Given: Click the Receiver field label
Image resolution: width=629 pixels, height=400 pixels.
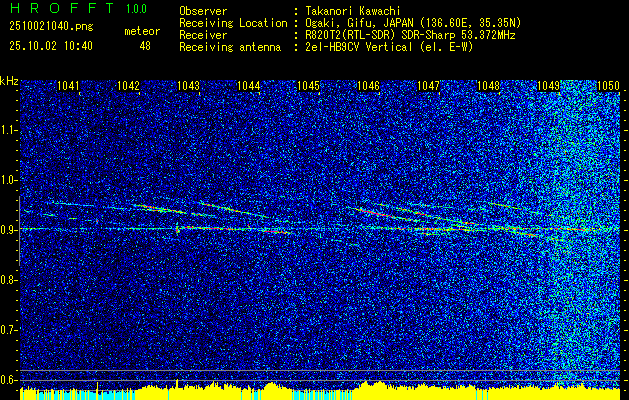Looking at the screenshot, I should point(203,35).
